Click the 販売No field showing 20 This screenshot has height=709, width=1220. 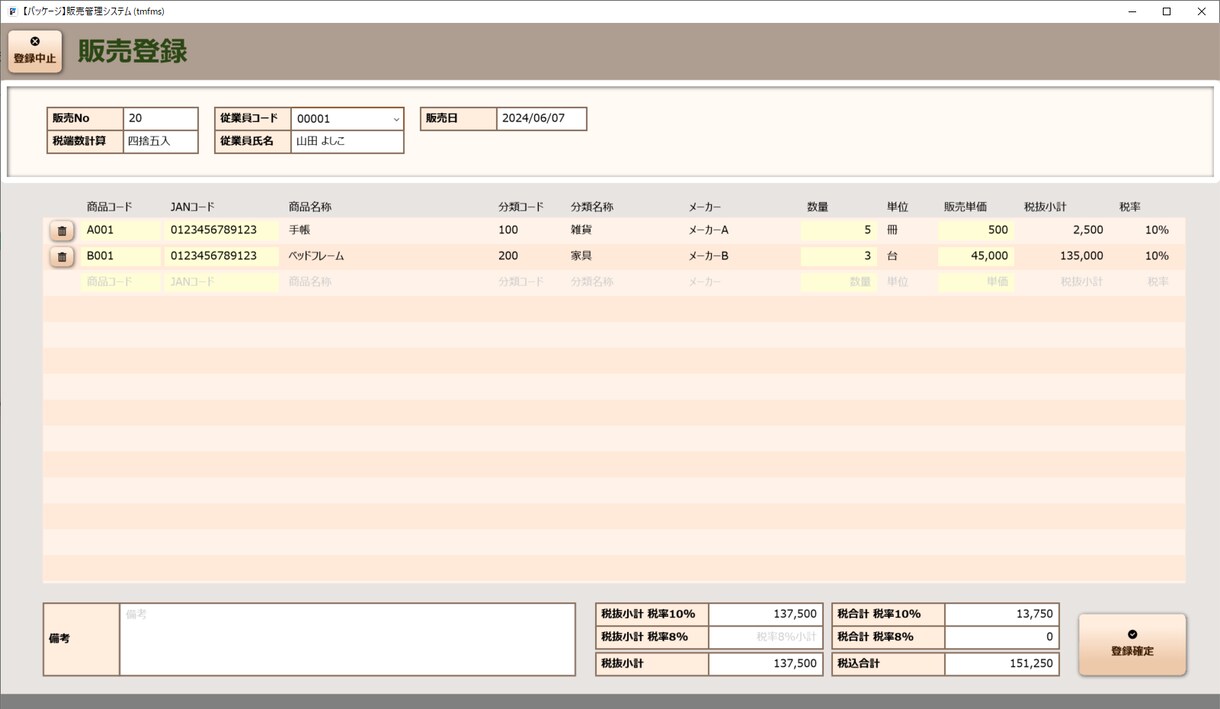(161, 118)
